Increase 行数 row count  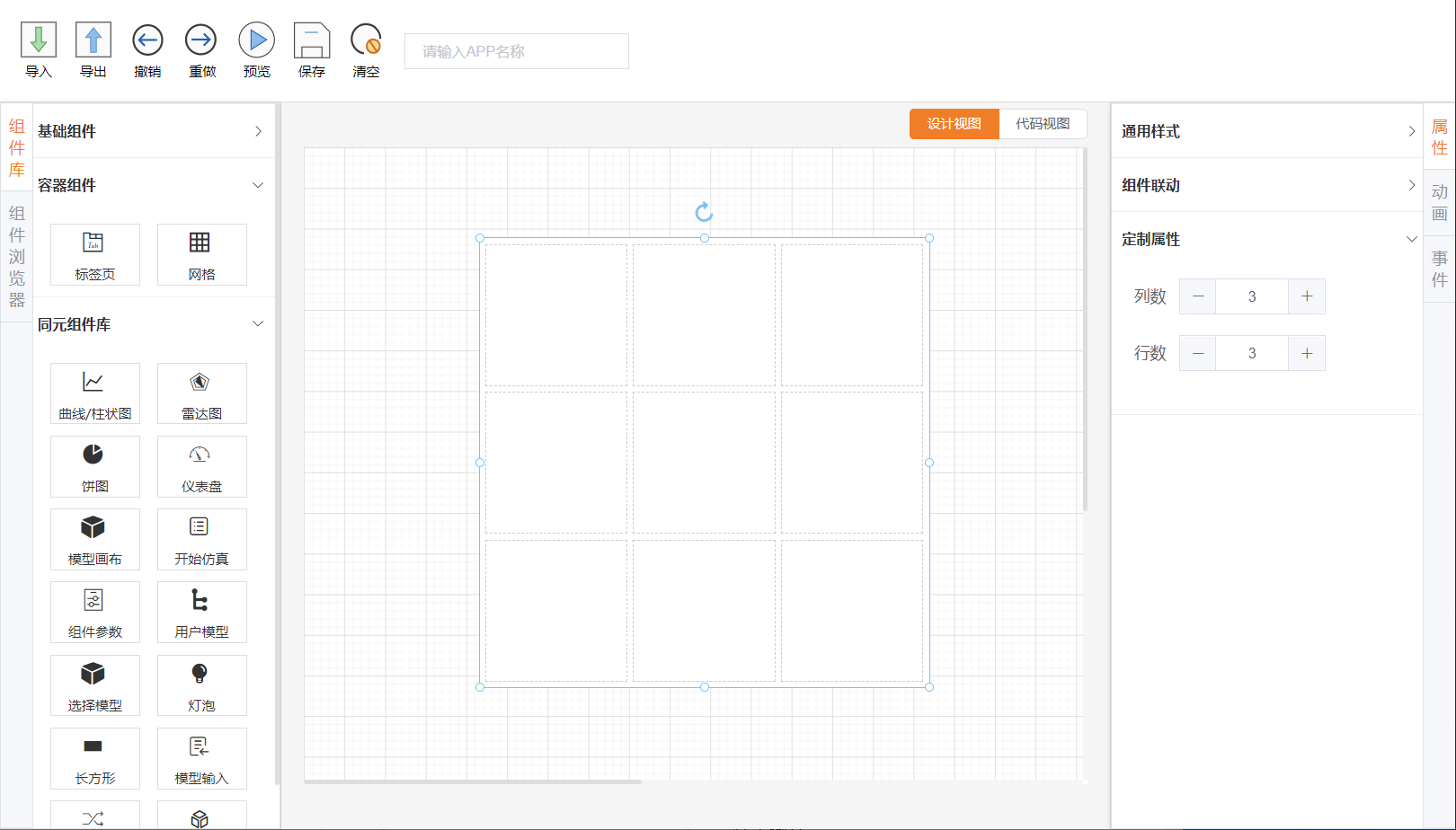click(1307, 353)
